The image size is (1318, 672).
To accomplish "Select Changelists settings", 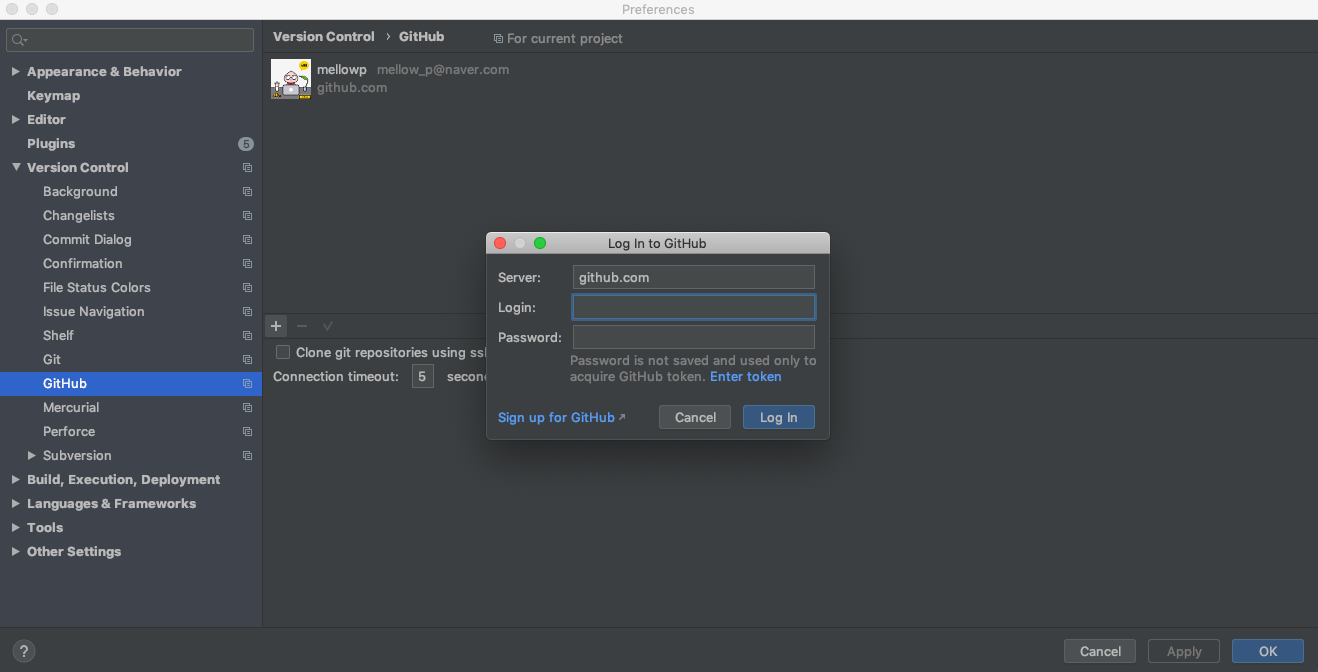I will point(79,216).
